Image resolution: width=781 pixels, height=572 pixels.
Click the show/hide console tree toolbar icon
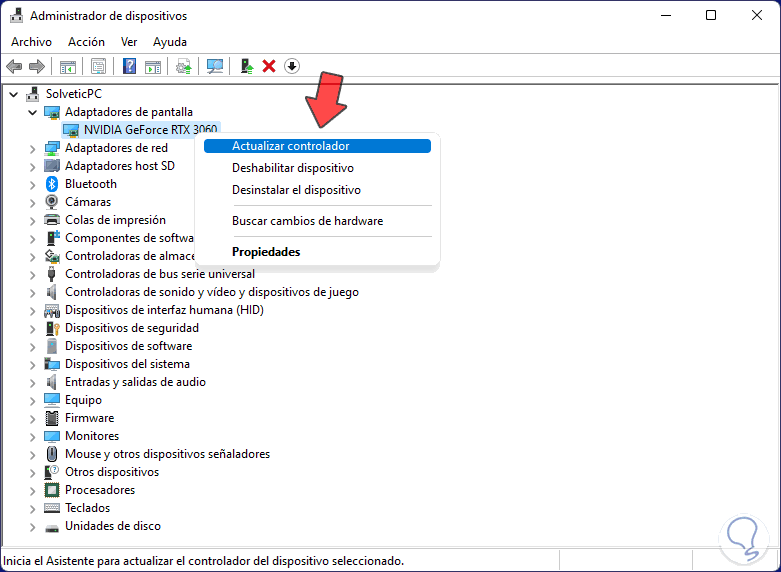click(68, 66)
